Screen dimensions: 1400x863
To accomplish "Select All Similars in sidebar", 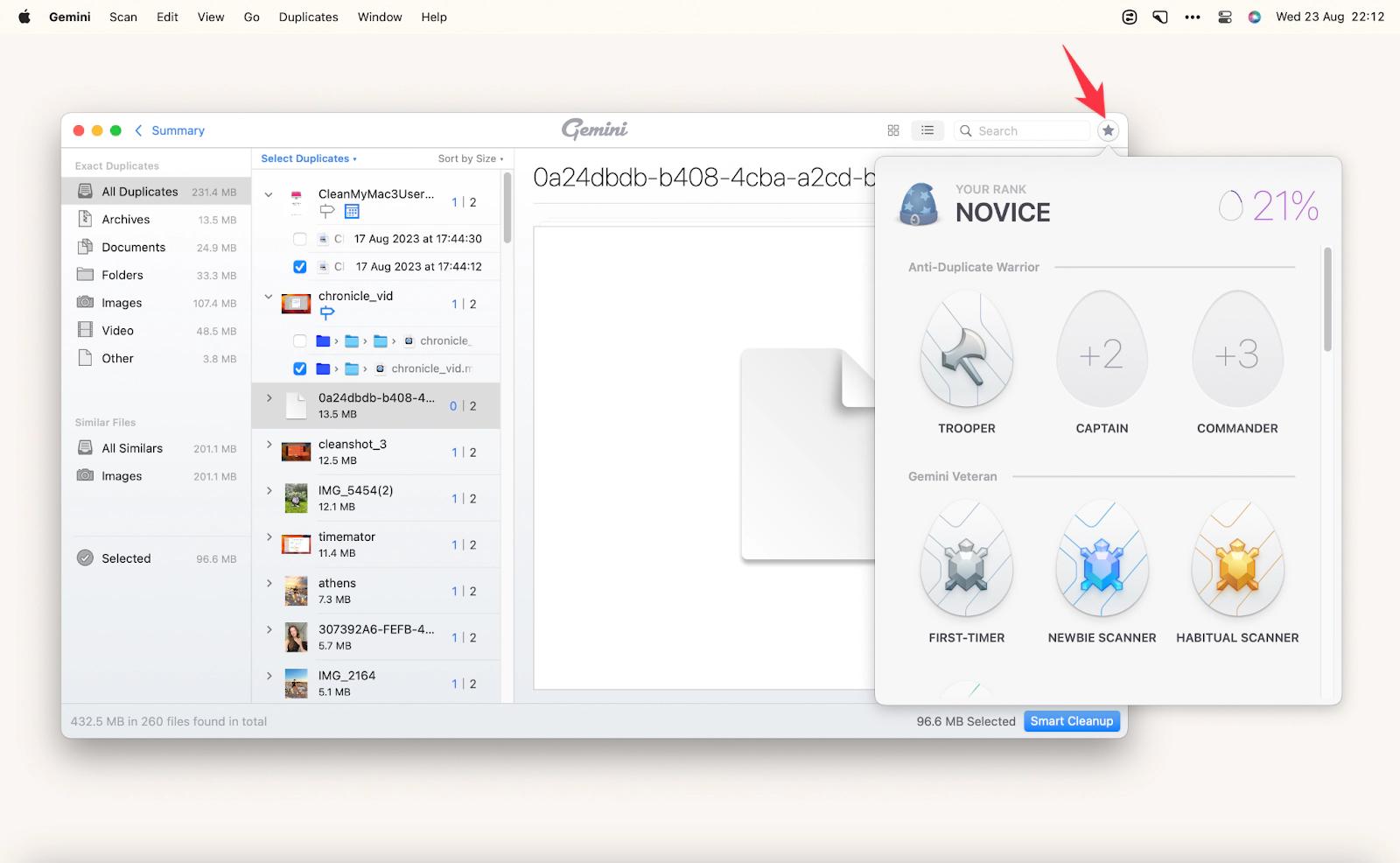I will coord(156,448).
